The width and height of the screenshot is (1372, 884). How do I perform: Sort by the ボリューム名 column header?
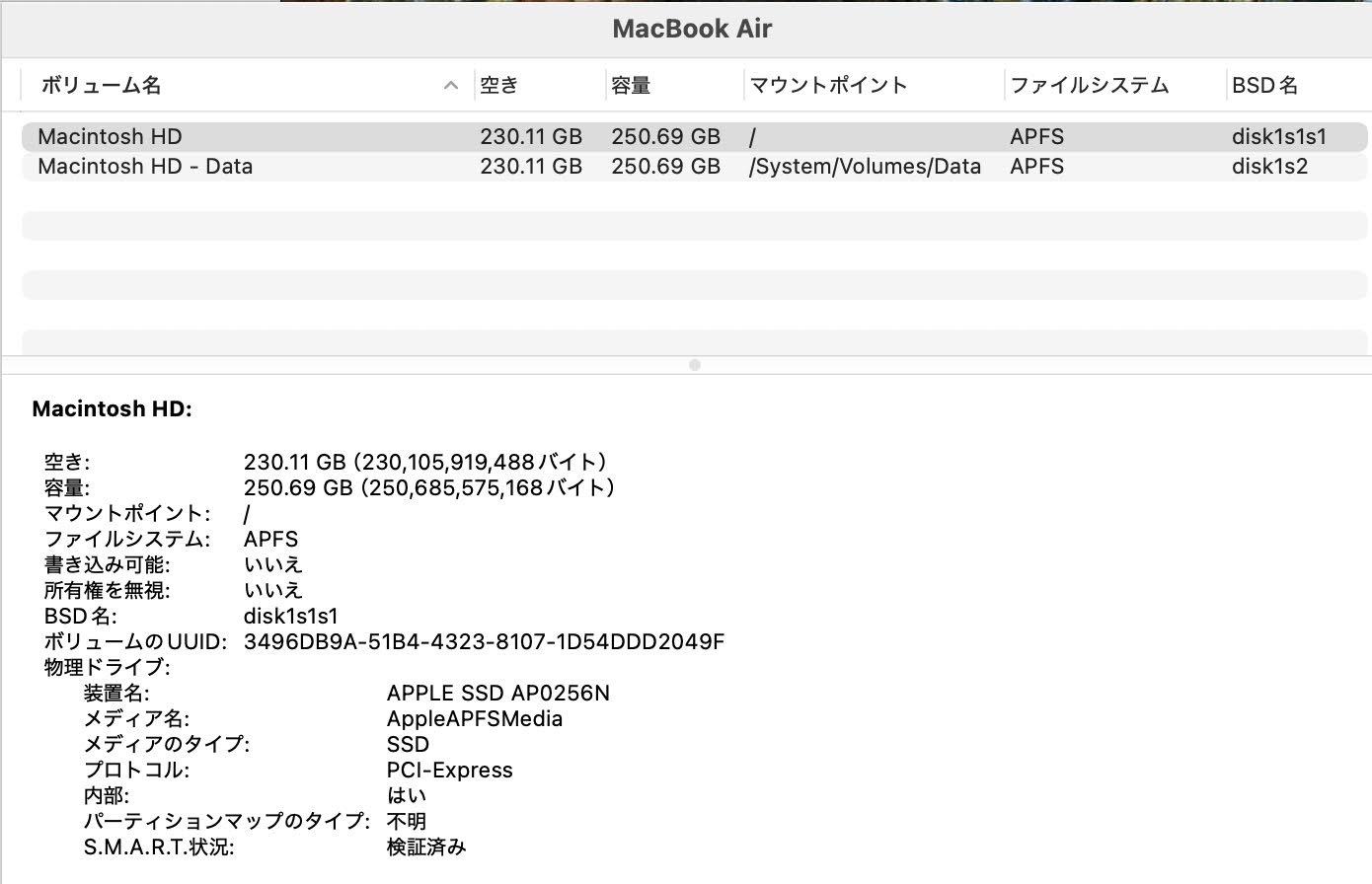101,86
